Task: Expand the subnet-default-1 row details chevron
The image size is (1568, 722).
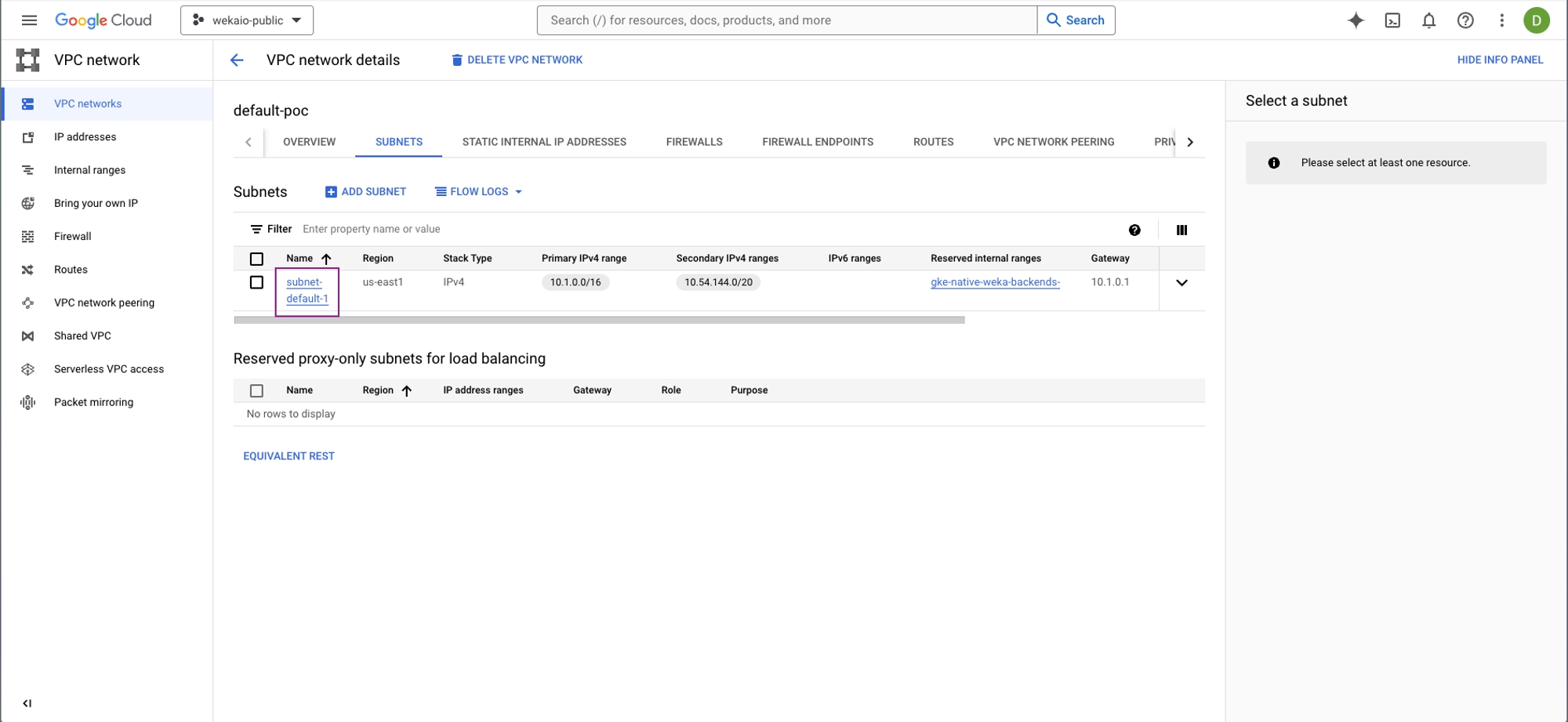Action: (1181, 283)
